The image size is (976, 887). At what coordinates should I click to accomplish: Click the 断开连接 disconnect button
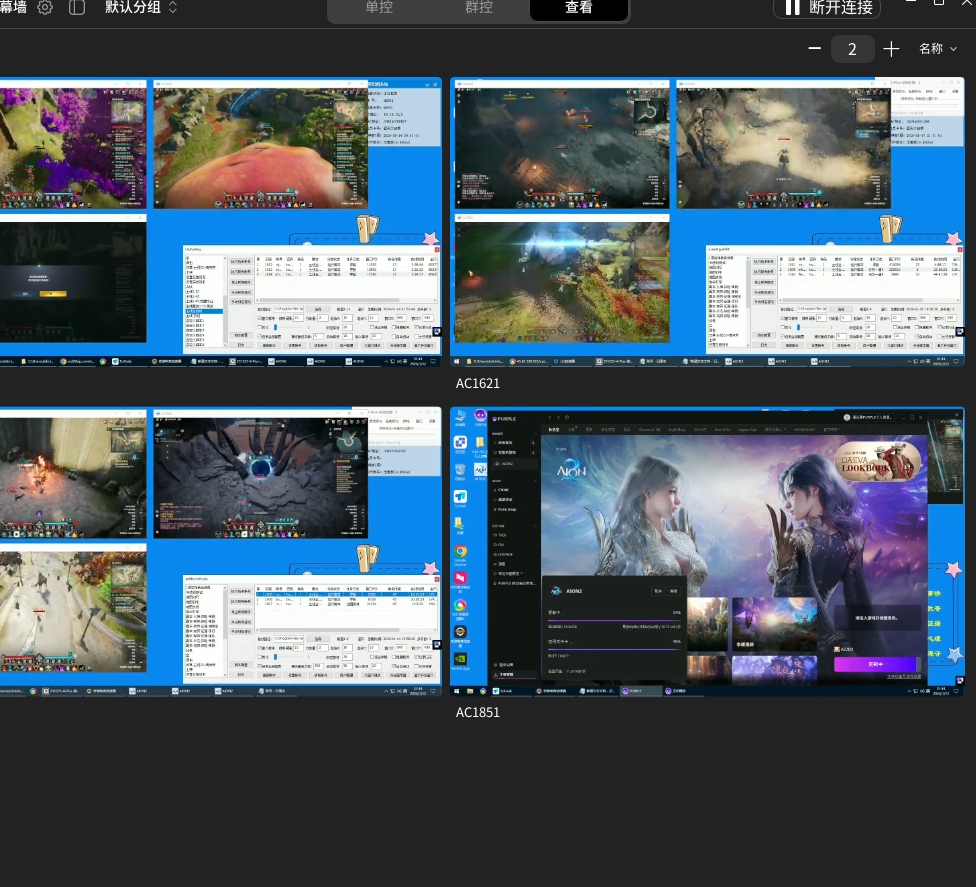point(828,8)
